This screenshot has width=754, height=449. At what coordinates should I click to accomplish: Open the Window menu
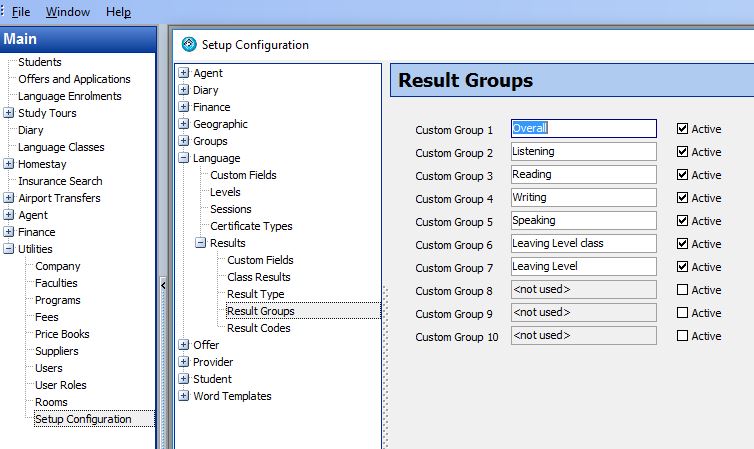point(67,12)
